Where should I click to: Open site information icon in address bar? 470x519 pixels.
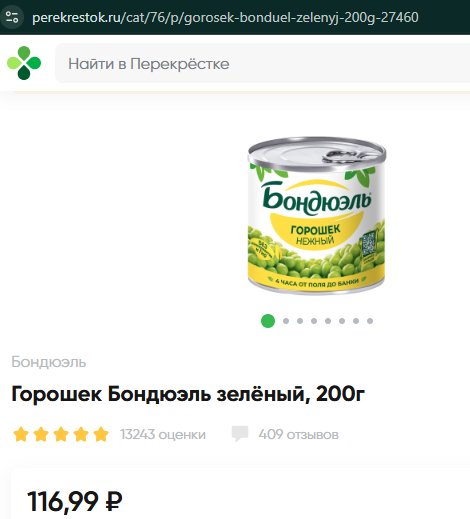[x=12, y=17]
